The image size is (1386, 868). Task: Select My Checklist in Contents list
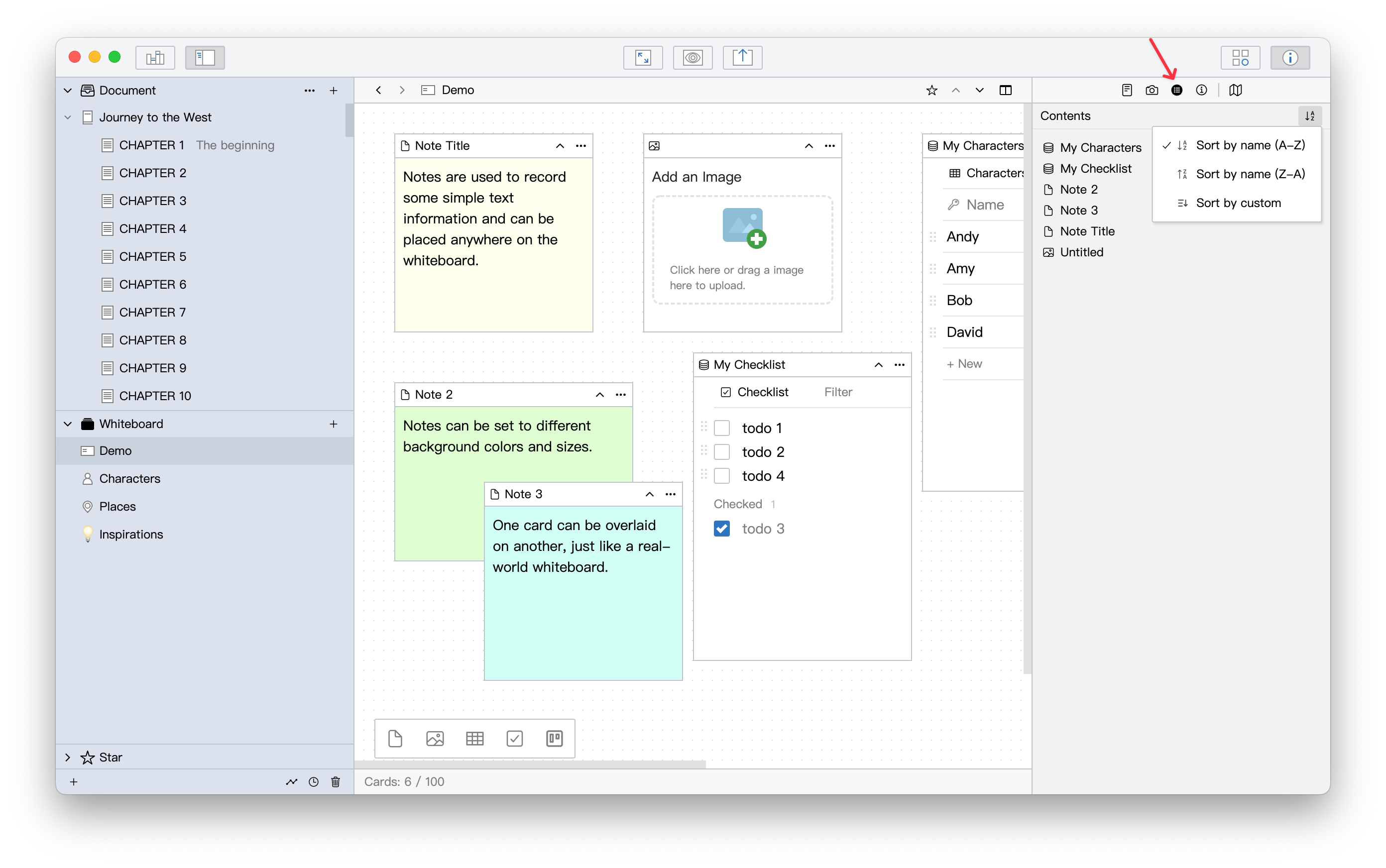1095,169
